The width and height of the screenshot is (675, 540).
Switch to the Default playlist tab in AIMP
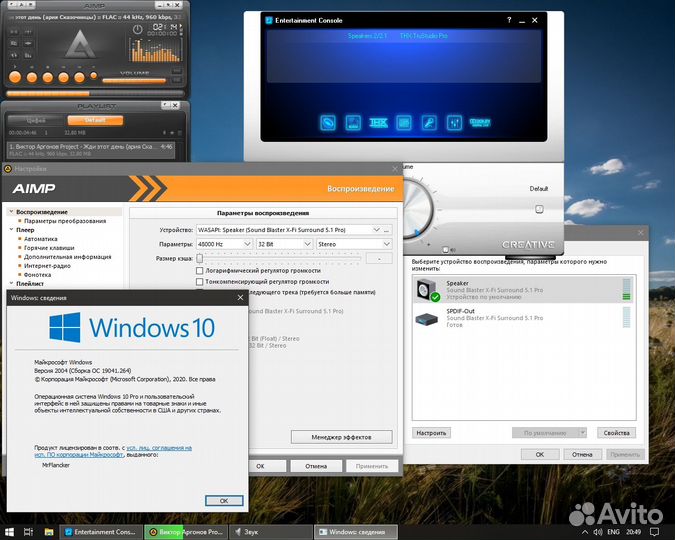pos(95,120)
